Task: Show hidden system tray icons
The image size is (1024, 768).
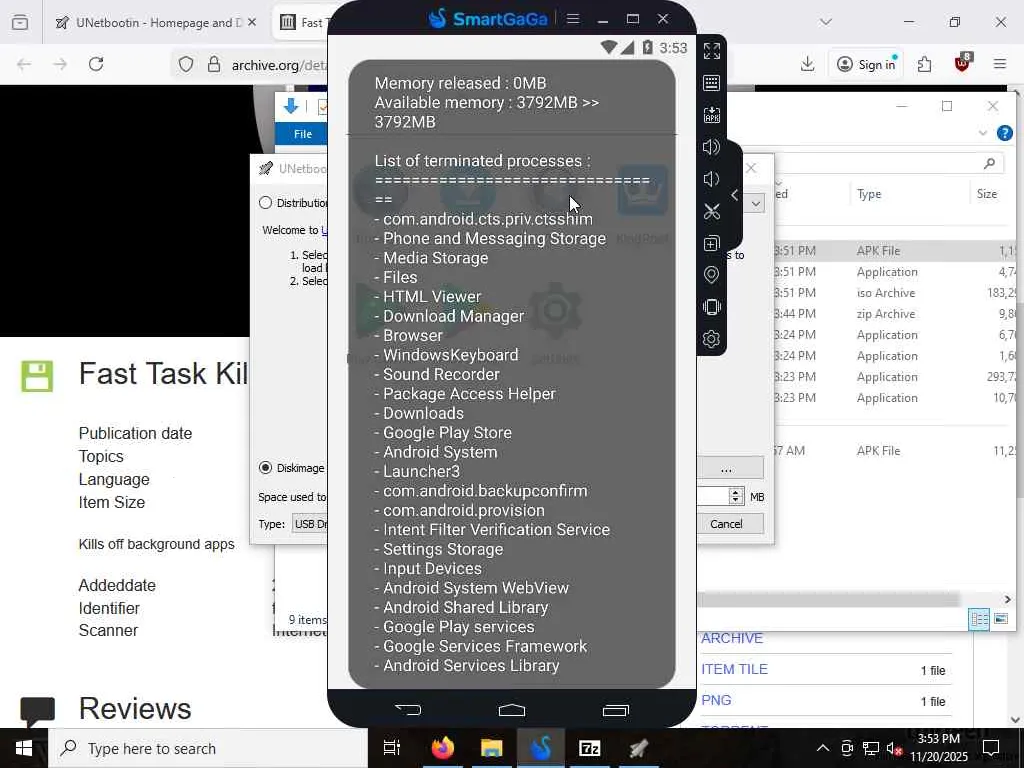Action: click(823, 748)
